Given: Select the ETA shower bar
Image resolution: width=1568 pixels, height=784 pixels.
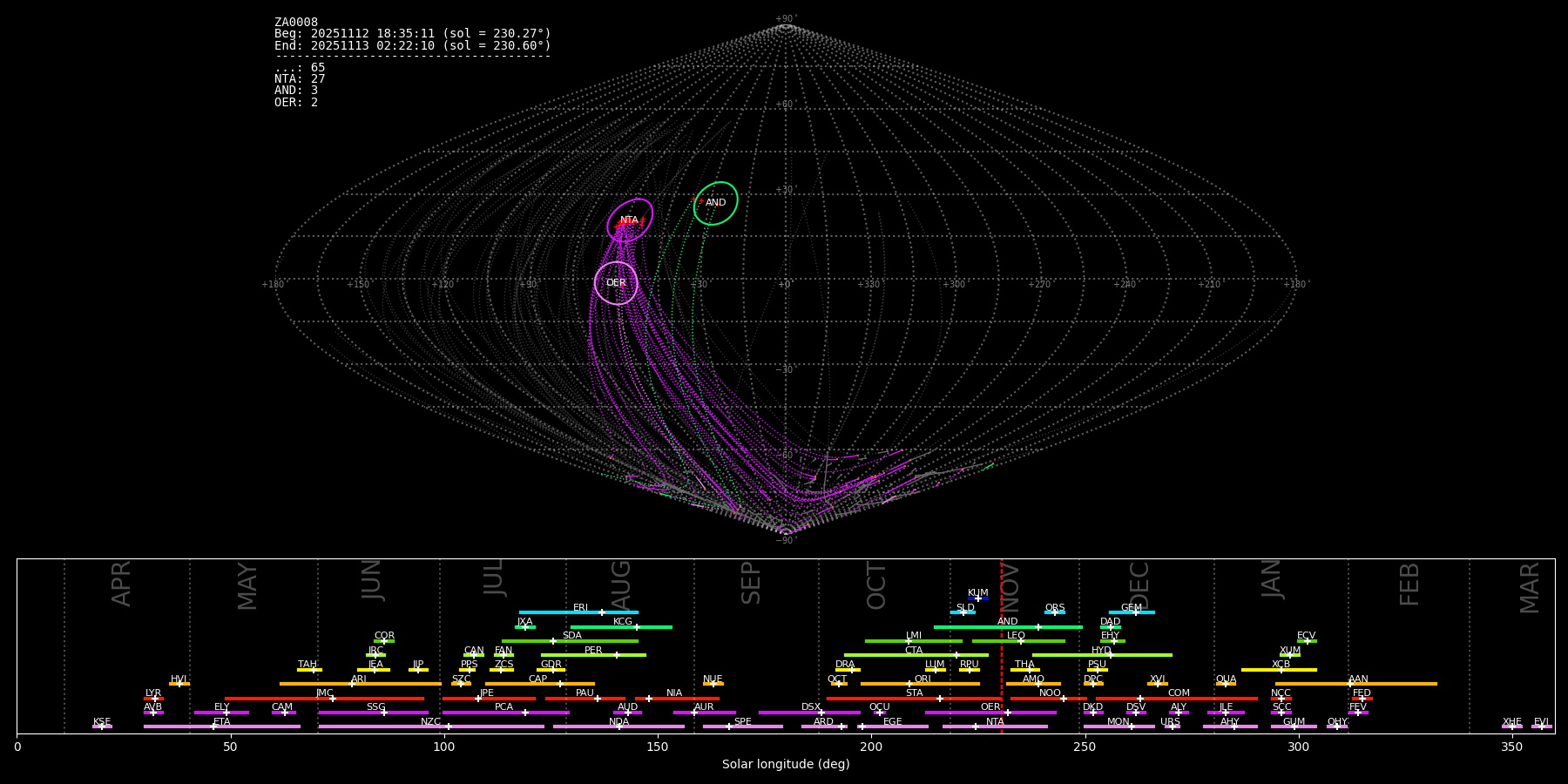Looking at the screenshot, I should 222,727.
